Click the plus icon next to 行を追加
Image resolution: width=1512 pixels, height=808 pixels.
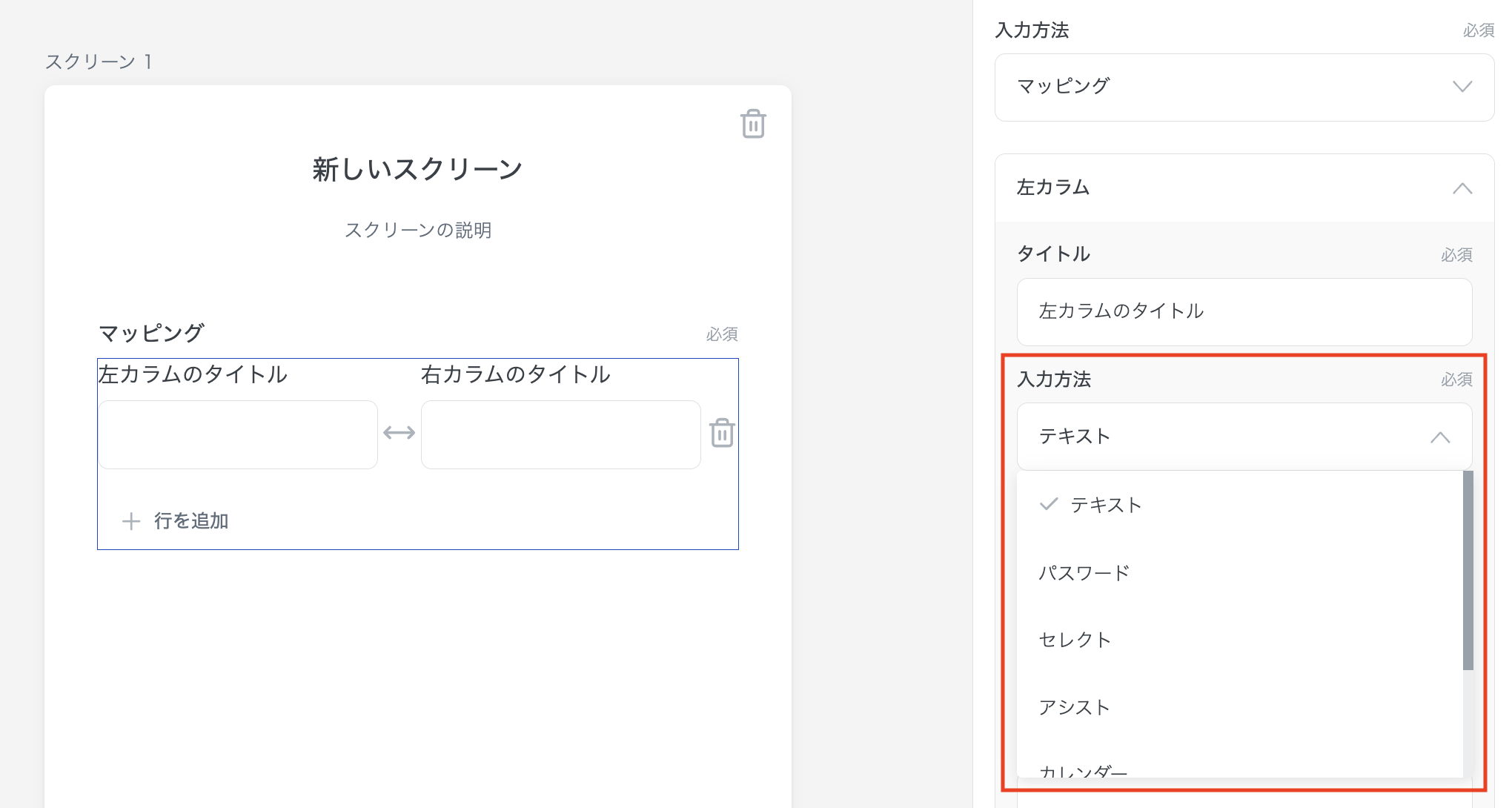[x=130, y=521]
